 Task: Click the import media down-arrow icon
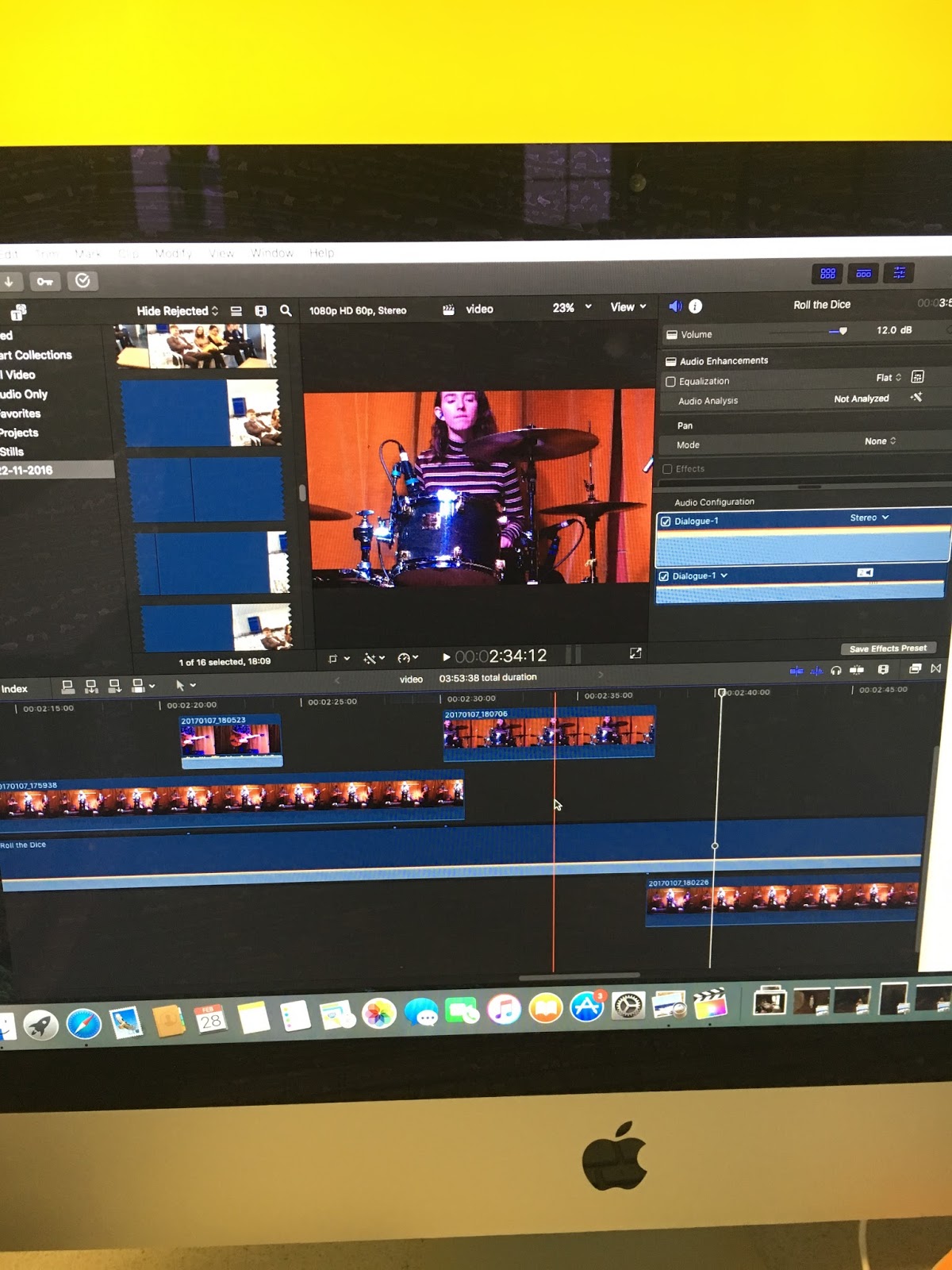pos(9,281)
